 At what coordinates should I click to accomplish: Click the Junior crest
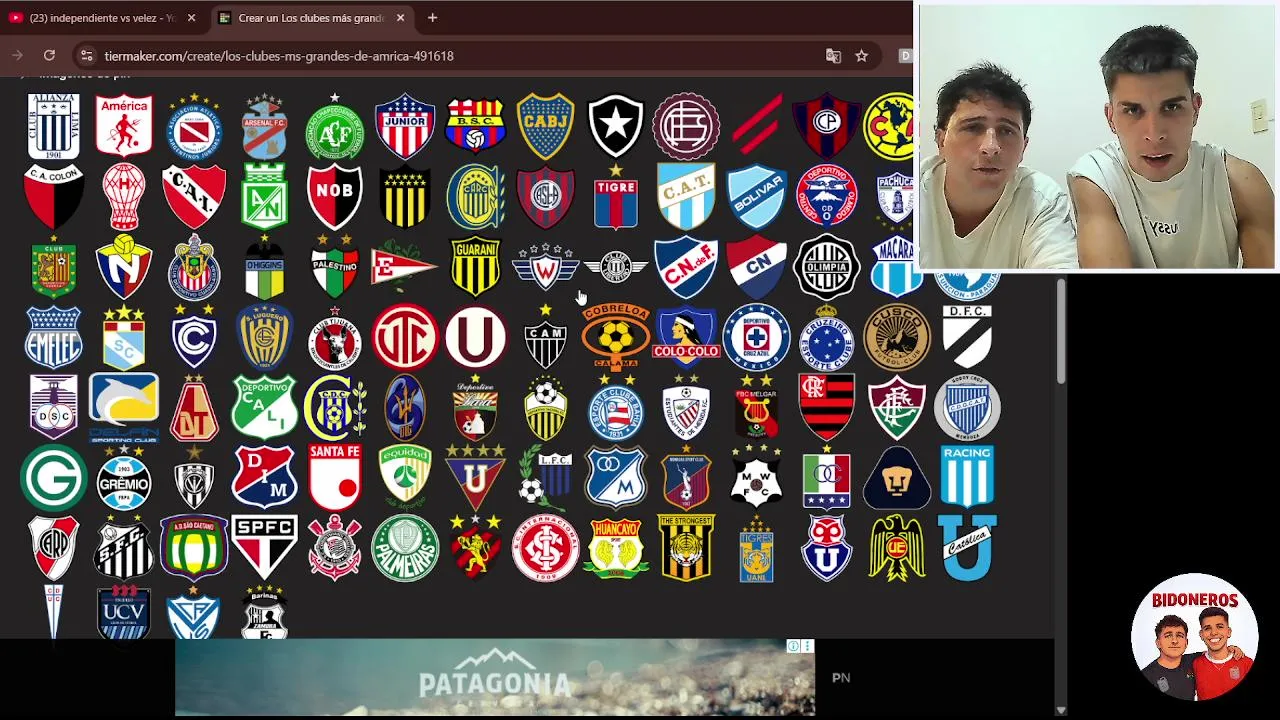[405, 126]
